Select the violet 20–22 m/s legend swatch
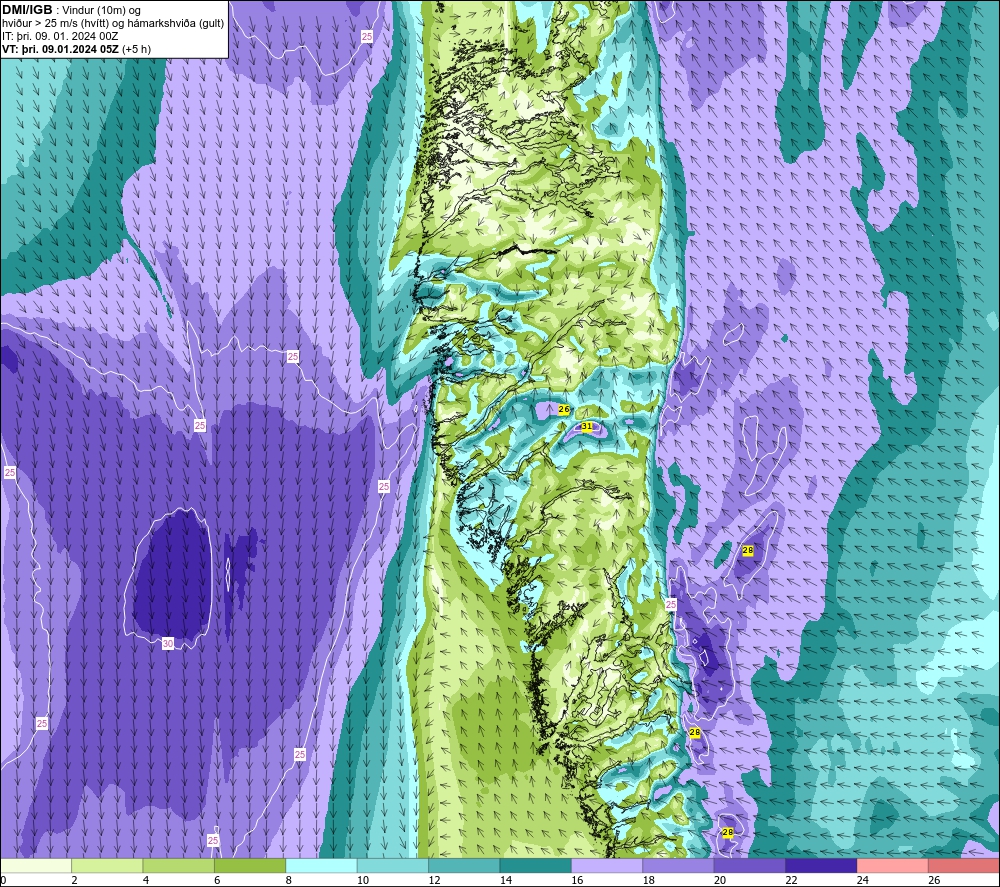Viewport: 1000px width, 887px height. (750, 865)
